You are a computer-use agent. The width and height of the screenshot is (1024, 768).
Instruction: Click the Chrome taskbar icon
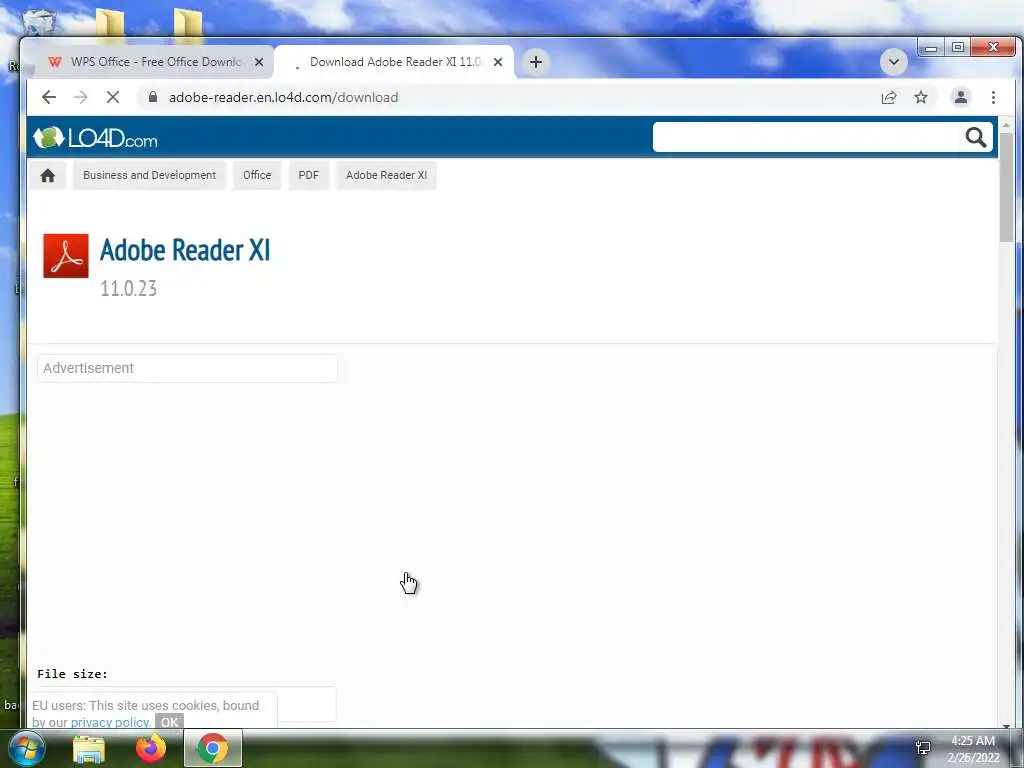213,748
